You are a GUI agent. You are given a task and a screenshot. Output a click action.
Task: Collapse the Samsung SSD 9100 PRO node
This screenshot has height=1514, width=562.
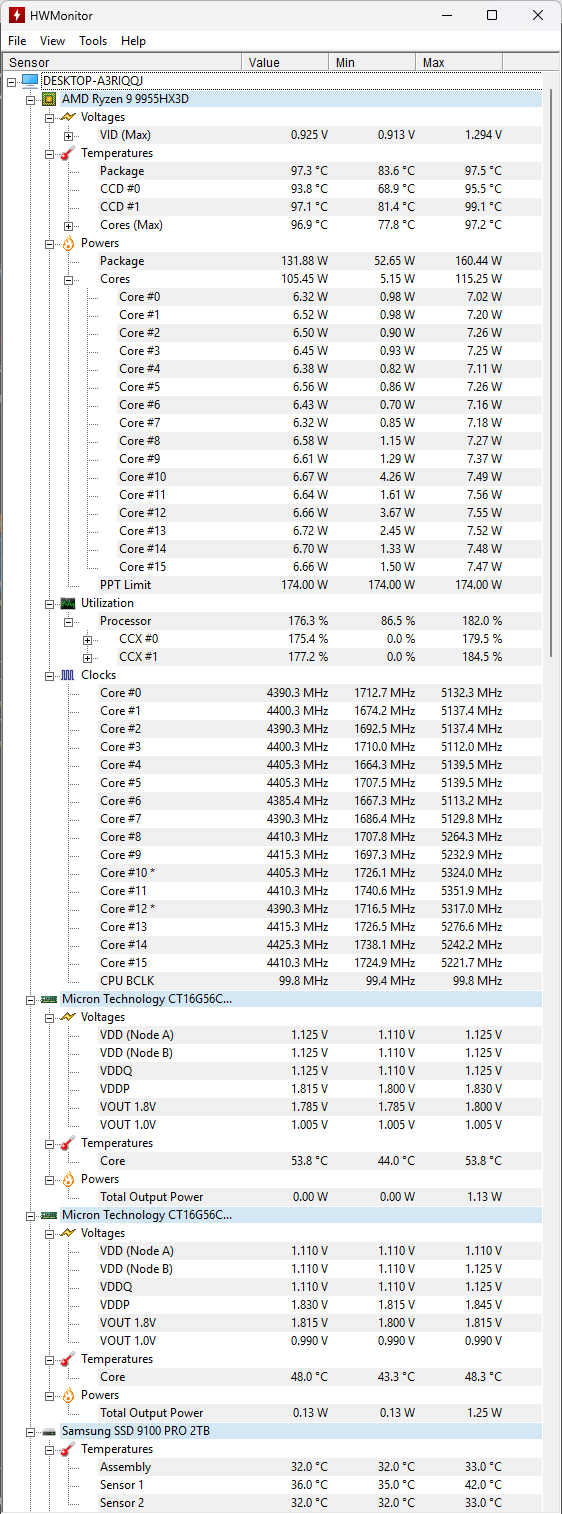[30, 1431]
